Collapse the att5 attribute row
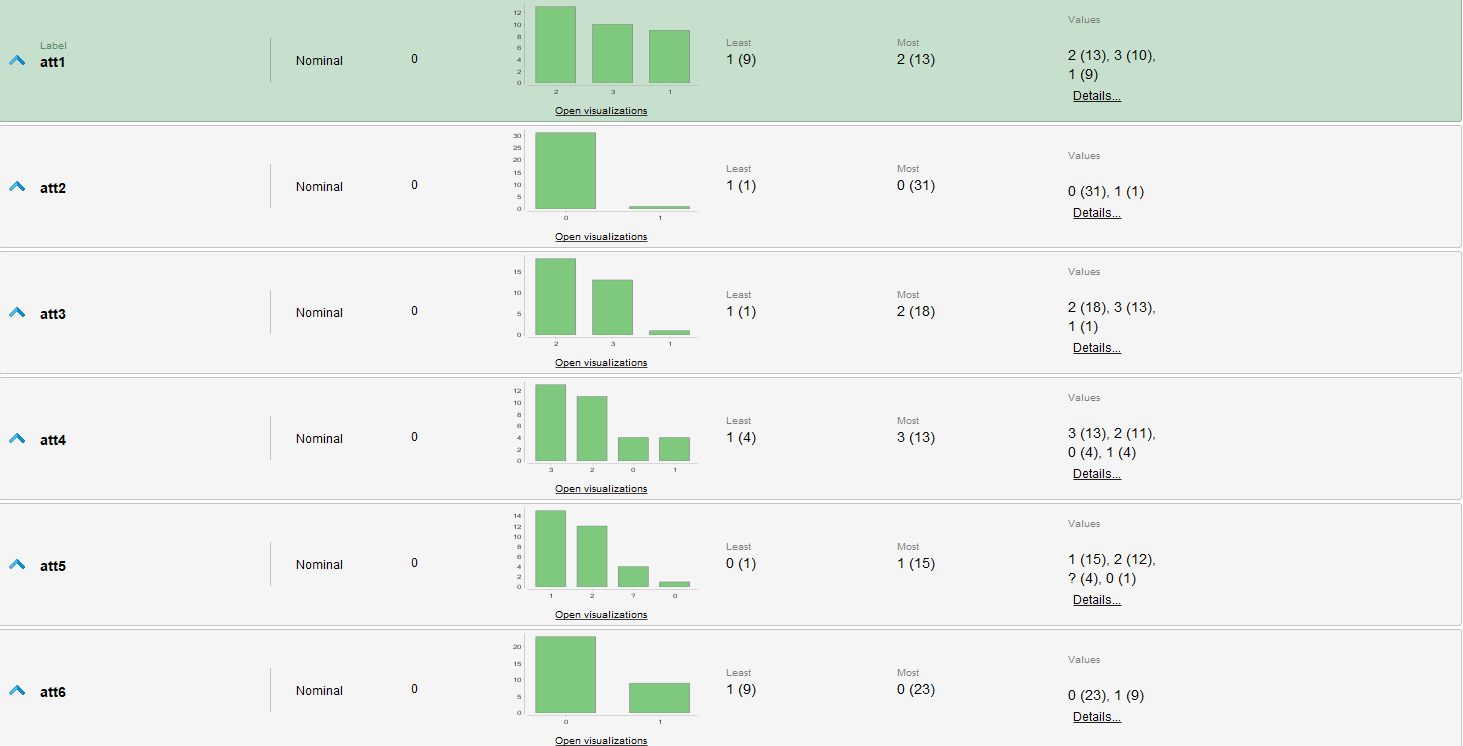 [16, 565]
